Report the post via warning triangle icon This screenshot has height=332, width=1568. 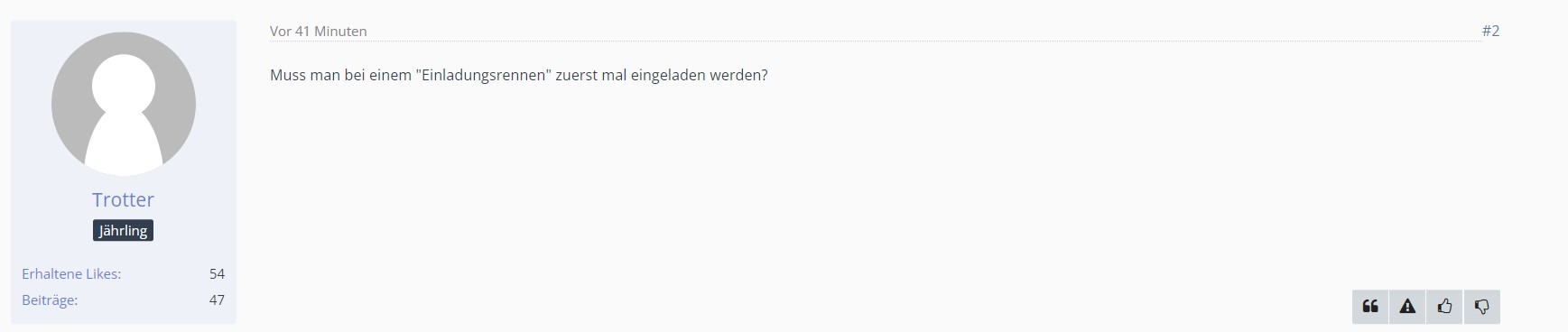point(1407,307)
